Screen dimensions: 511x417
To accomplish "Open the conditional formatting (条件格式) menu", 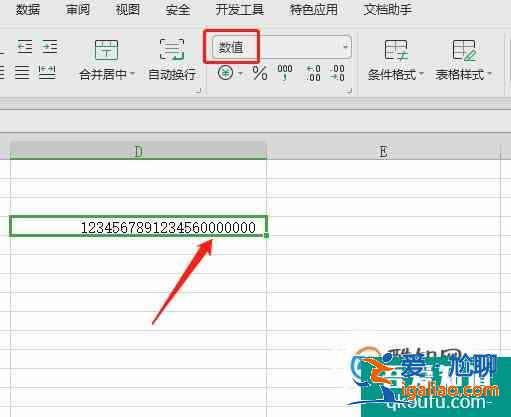I will tap(395, 60).
